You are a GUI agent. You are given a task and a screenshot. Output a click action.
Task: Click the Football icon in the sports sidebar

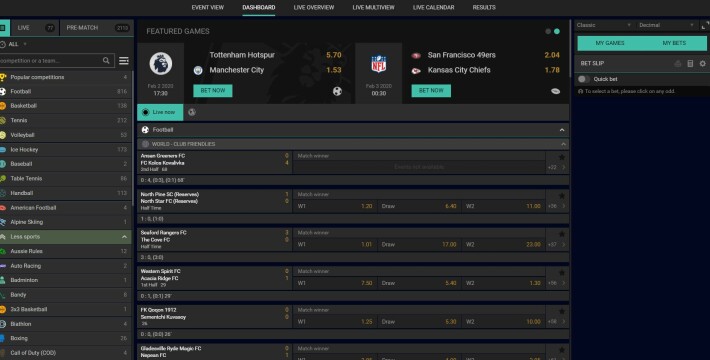(x=3, y=91)
